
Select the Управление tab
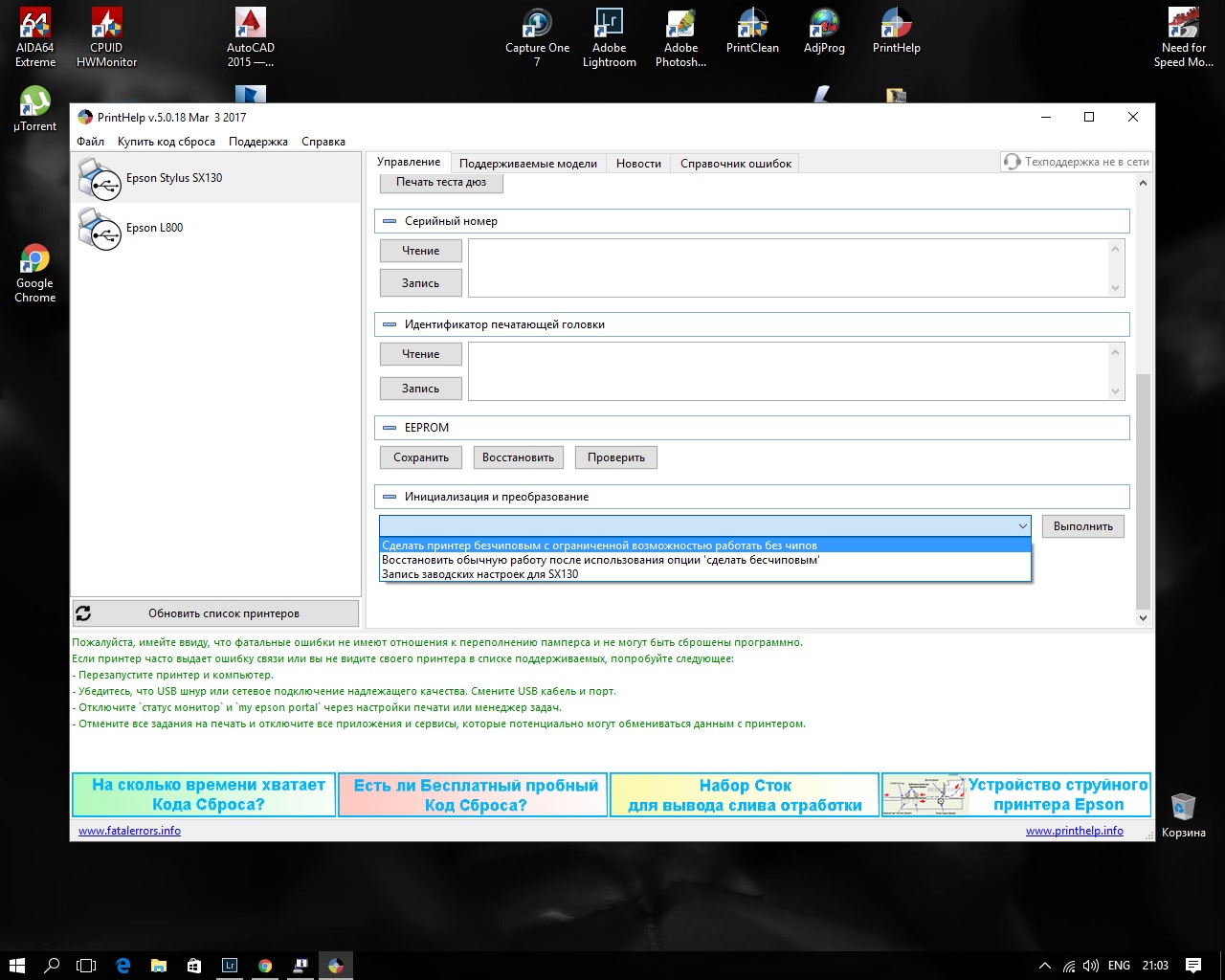pyautogui.click(x=409, y=162)
